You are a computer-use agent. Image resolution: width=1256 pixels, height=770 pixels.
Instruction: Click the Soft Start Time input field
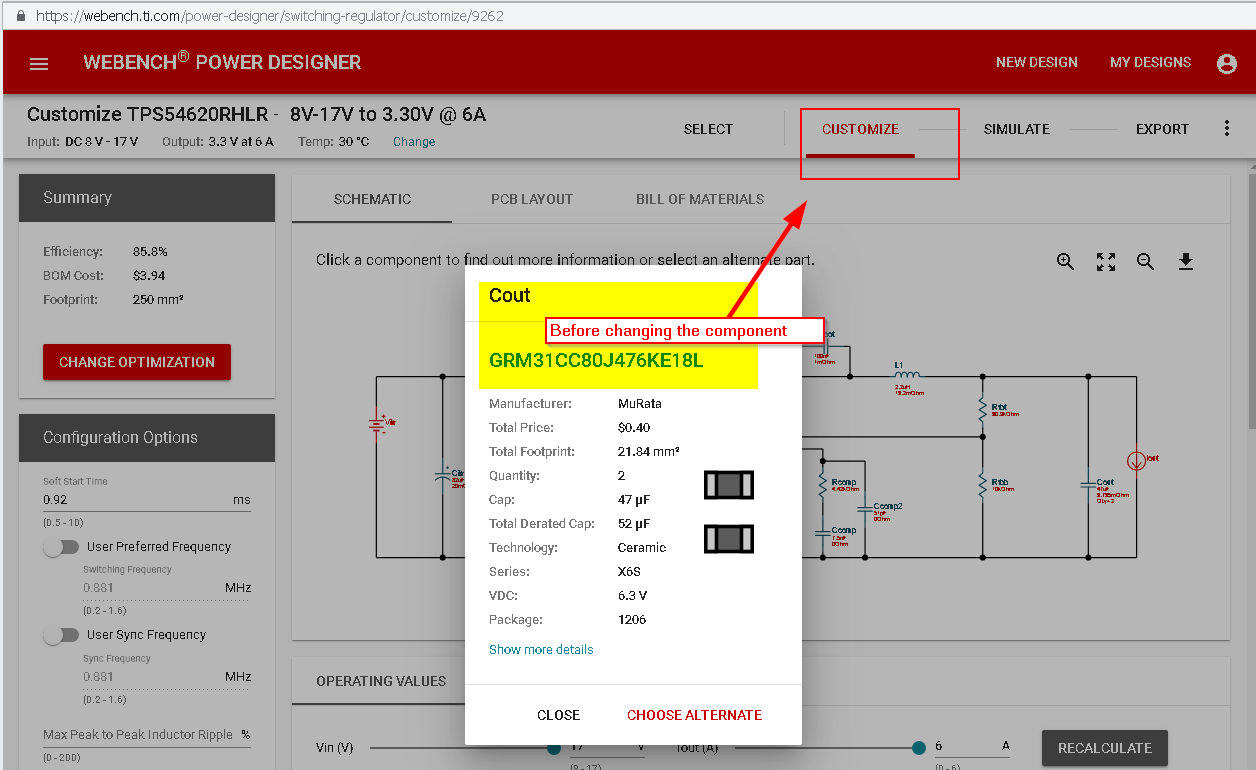(x=146, y=500)
